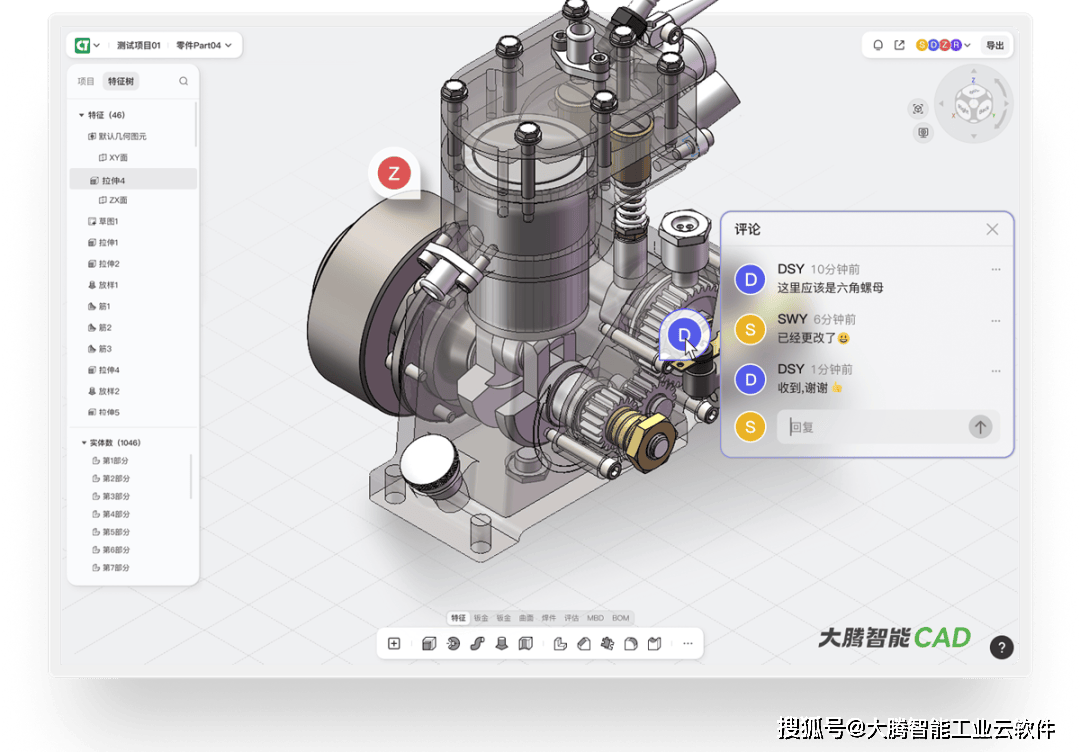The width and height of the screenshot is (1080, 752).
Task: Expand the collaborator avatars dropdown
Action: point(967,45)
